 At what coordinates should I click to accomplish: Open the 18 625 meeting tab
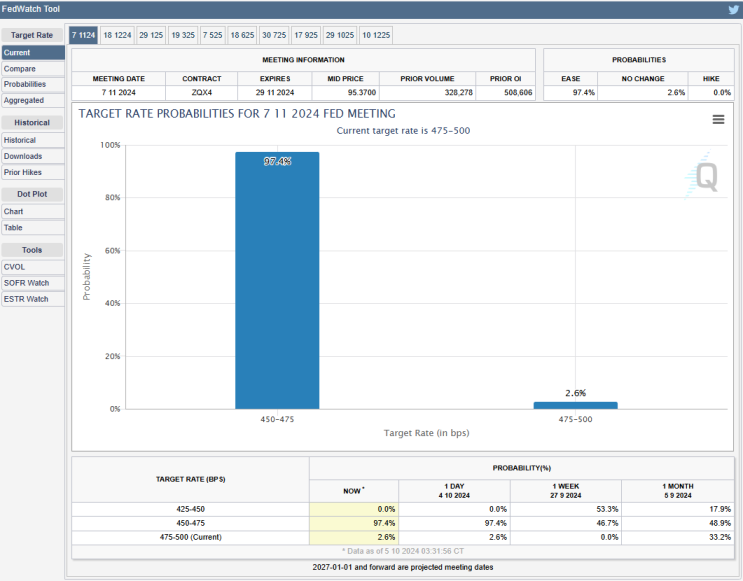click(242, 35)
